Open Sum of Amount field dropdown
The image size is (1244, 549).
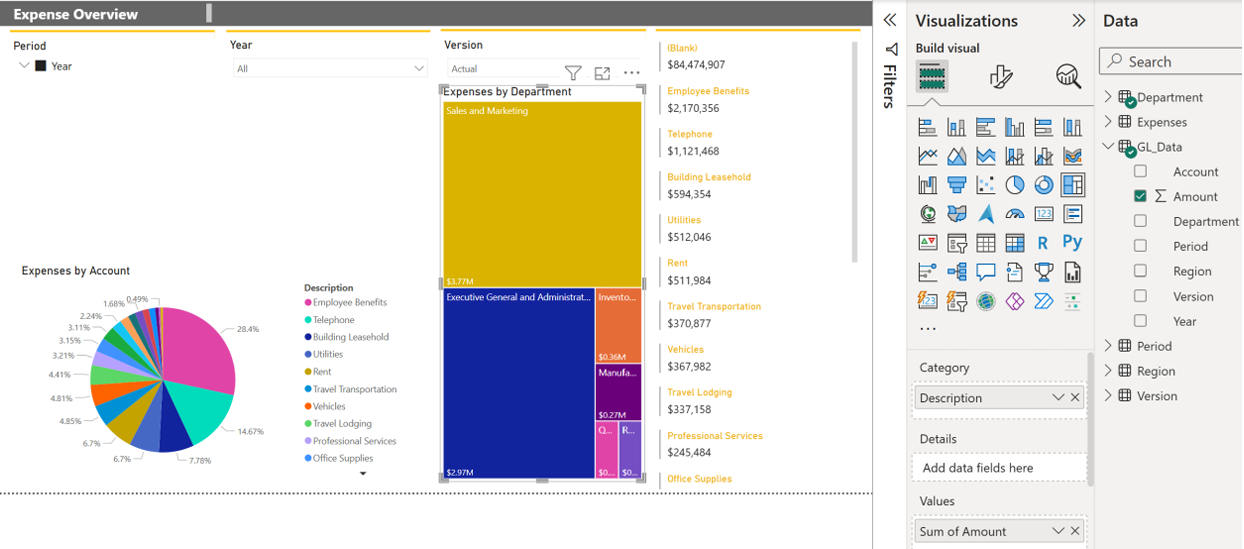pos(1058,531)
